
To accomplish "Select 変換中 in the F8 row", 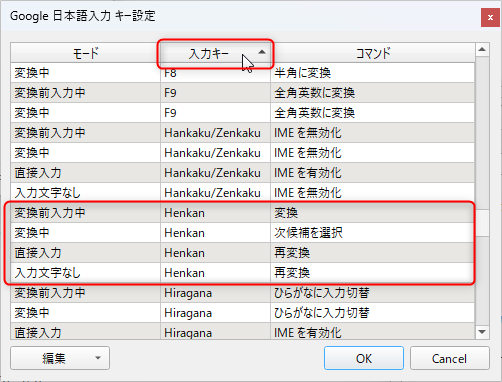I will 86,73.
